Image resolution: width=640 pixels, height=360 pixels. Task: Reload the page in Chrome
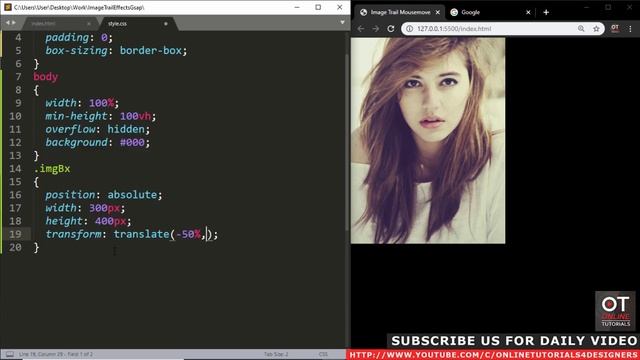[x=391, y=29]
